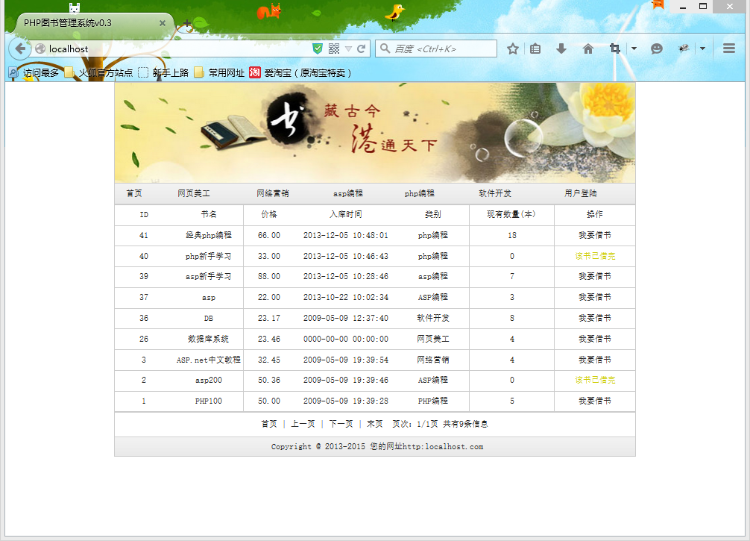This screenshot has width=750, height=541.
Task: Activate the screenshot crop tool icon
Action: [x=615, y=48]
